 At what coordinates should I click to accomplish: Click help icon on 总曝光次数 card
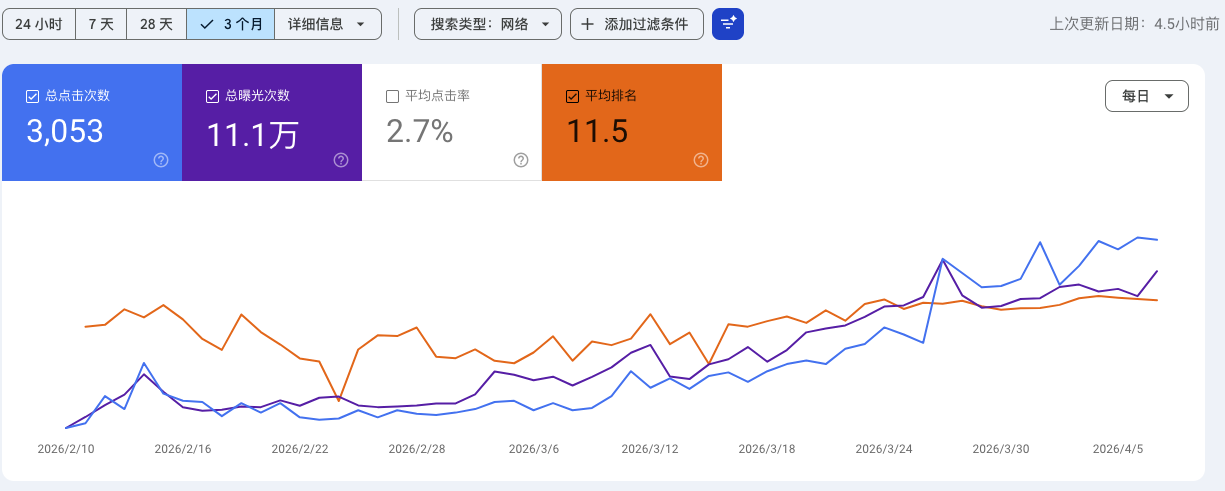coord(341,160)
